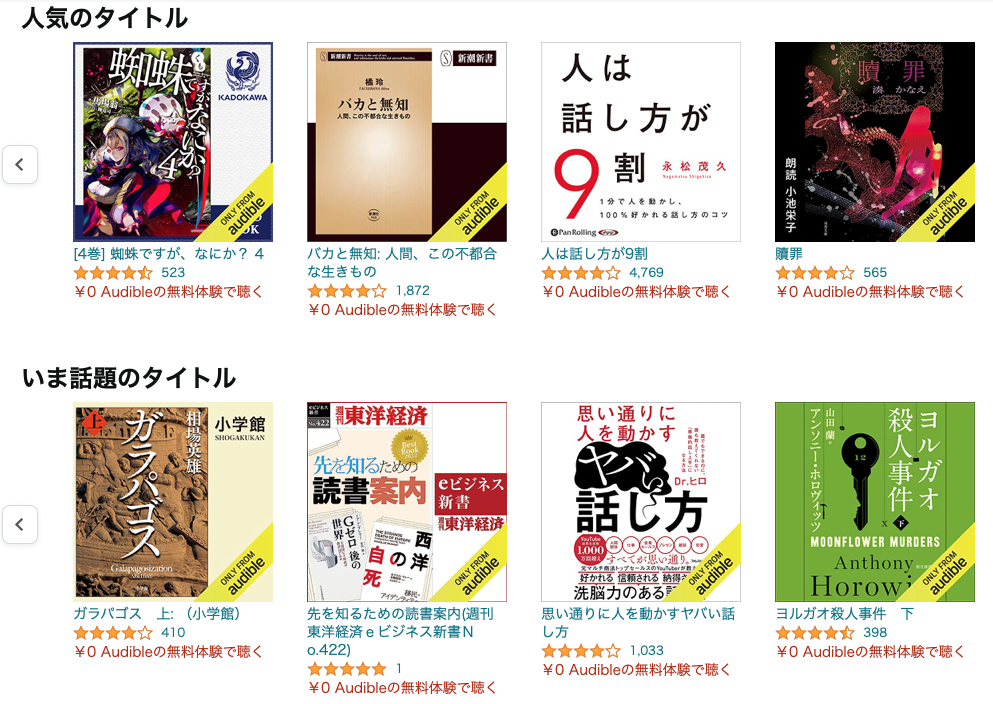Click Audible free trial link under 贖罪
Image resolution: width=993 pixels, height=704 pixels.
[870, 291]
